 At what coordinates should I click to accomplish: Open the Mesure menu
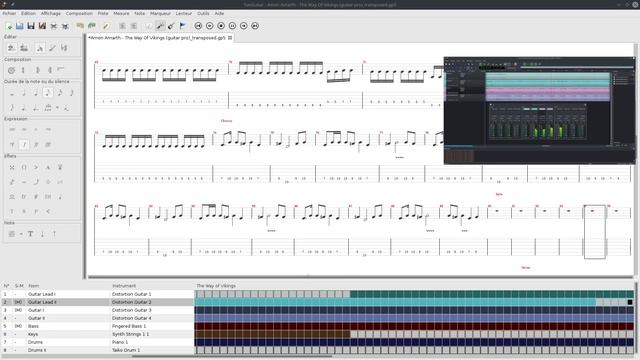pos(121,13)
